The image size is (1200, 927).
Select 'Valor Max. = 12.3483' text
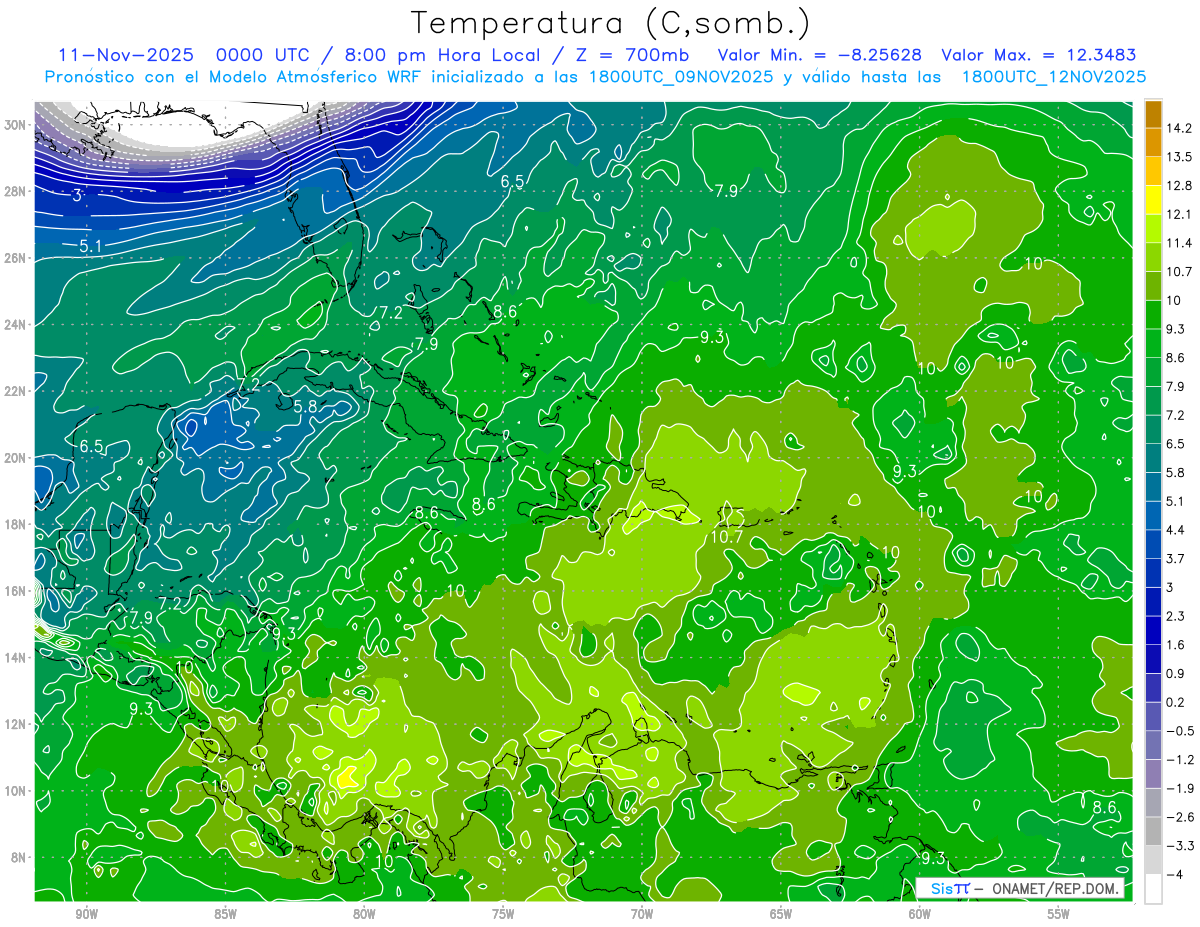pyautogui.click(x=1039, y=55)
